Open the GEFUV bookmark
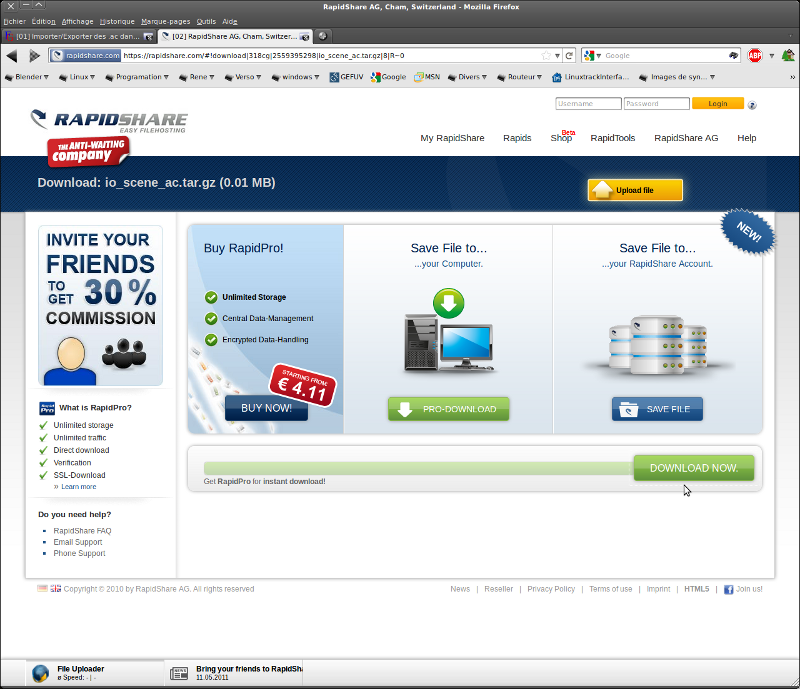 coord(346,77)
